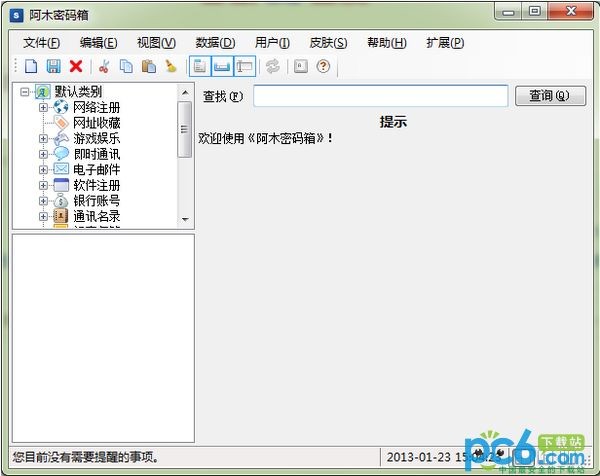Screen dimensions: 600x476
Task: Maximize the 阿木密码箱 window
Action: 535,12
